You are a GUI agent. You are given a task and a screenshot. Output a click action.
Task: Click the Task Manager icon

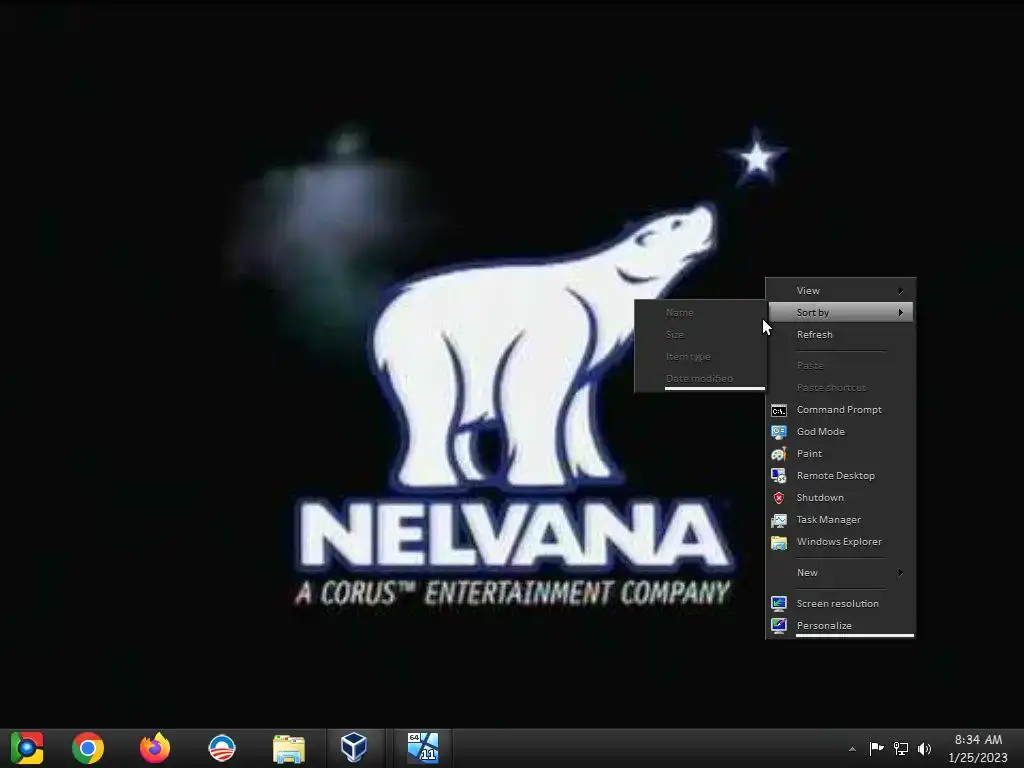pos(778,520)
